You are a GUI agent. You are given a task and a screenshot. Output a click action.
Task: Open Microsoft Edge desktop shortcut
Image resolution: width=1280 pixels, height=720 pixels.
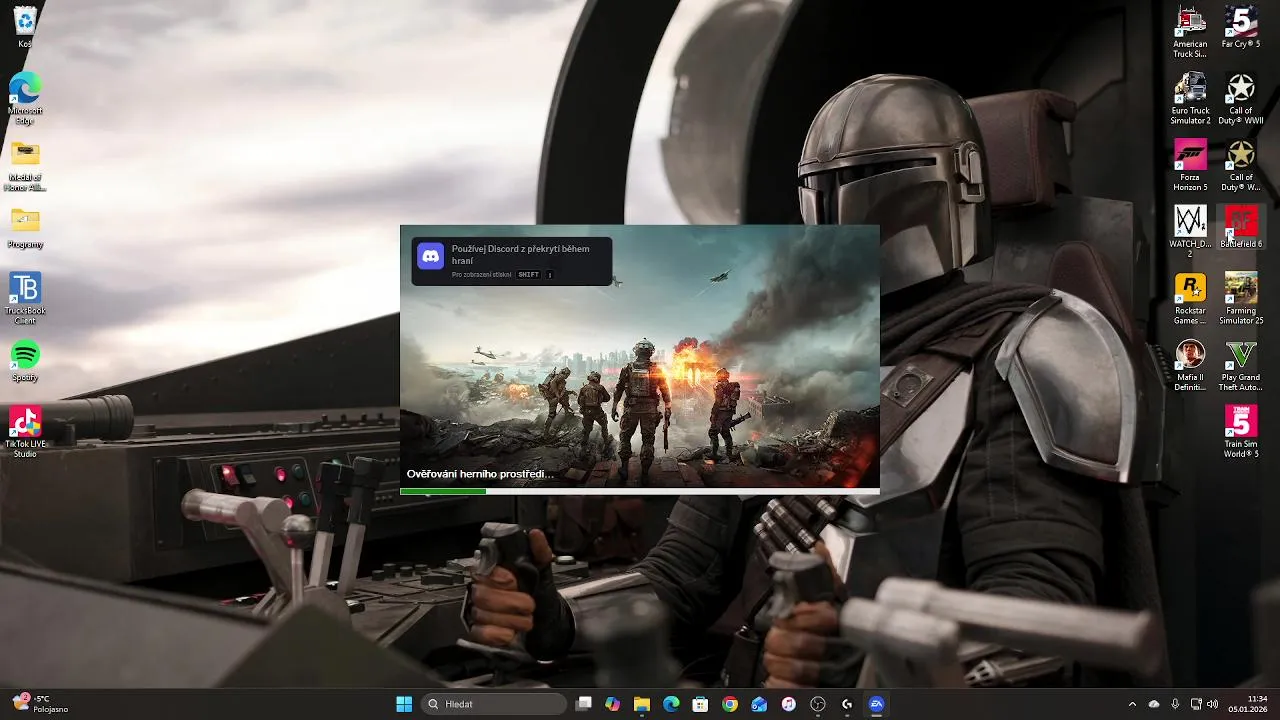click(x=25, y=98)
